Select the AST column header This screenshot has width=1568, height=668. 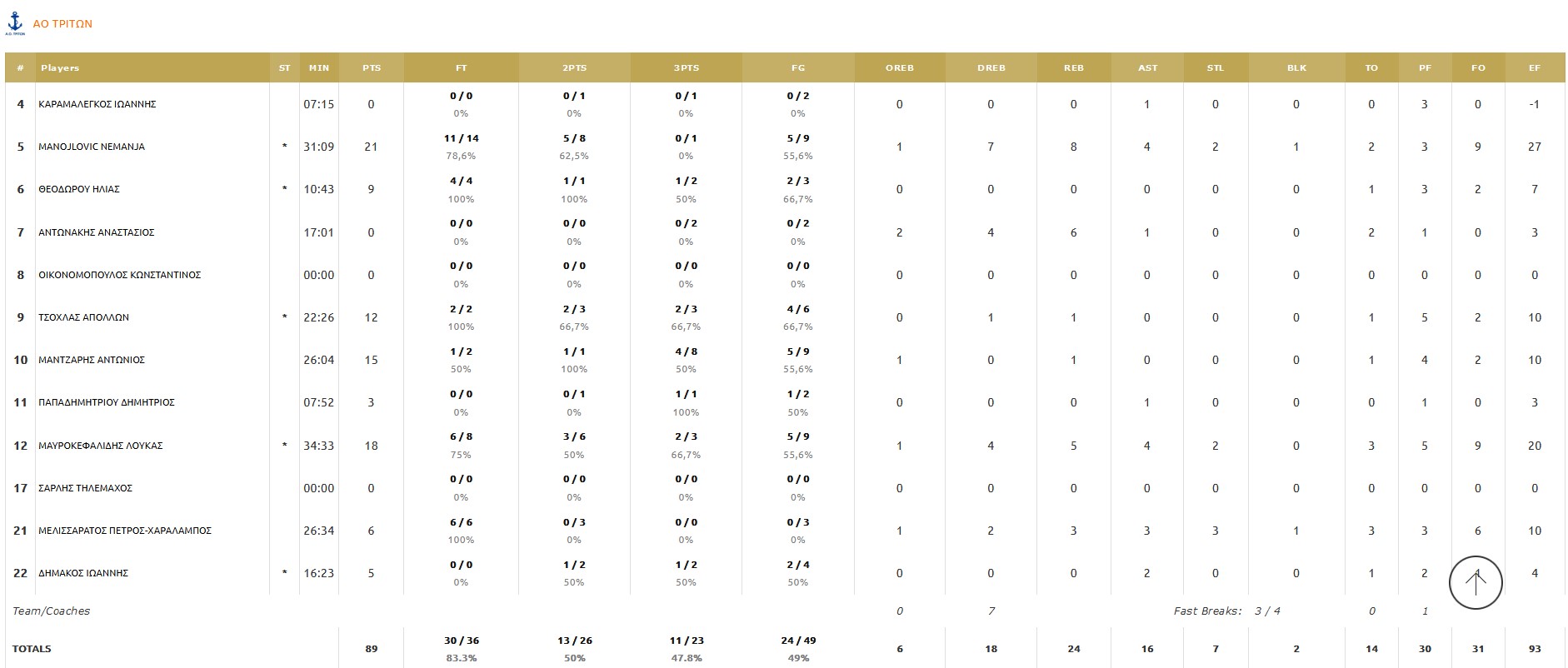coord(1148,68)
